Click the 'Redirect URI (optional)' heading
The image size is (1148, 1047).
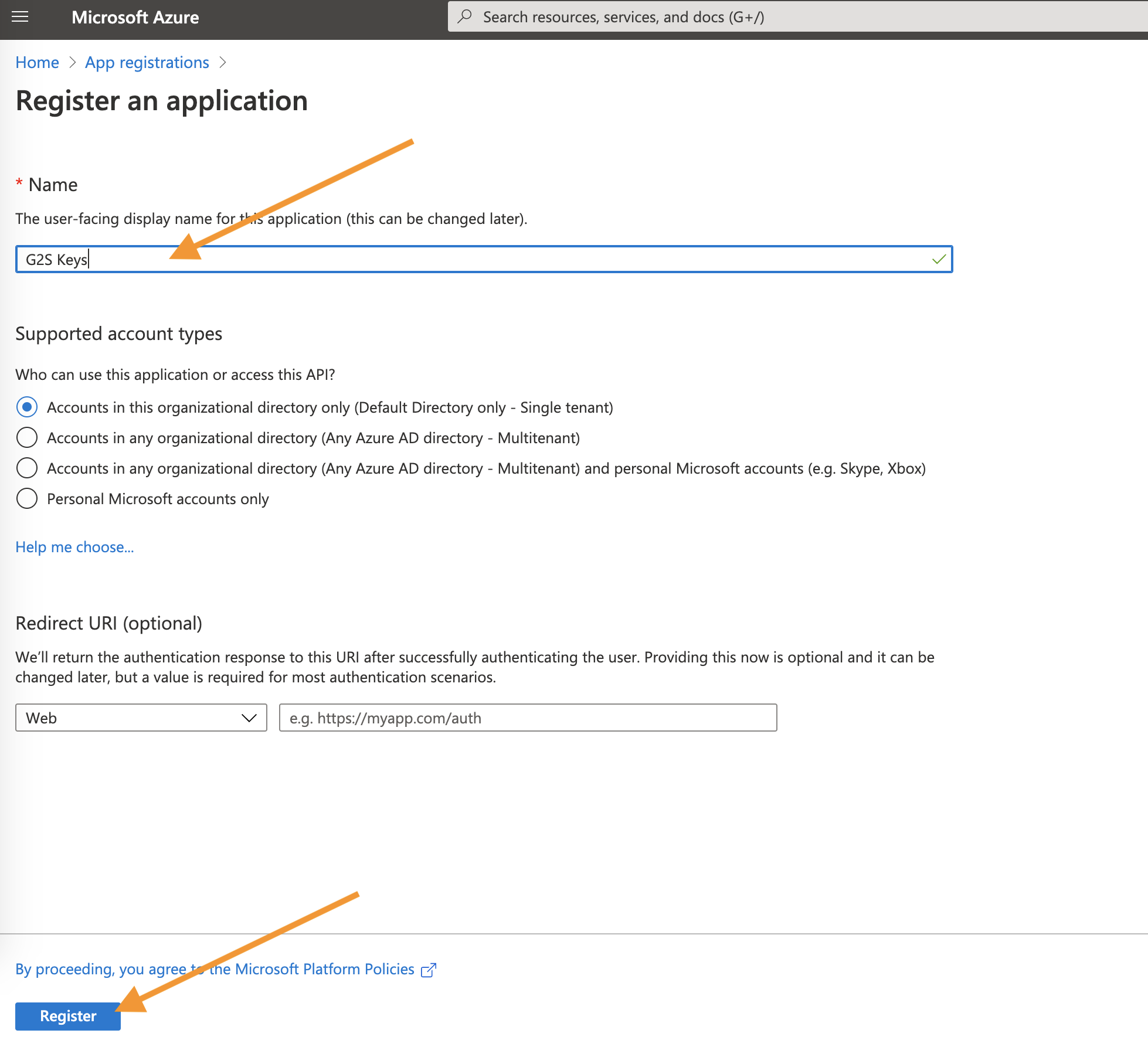[109, 623]
